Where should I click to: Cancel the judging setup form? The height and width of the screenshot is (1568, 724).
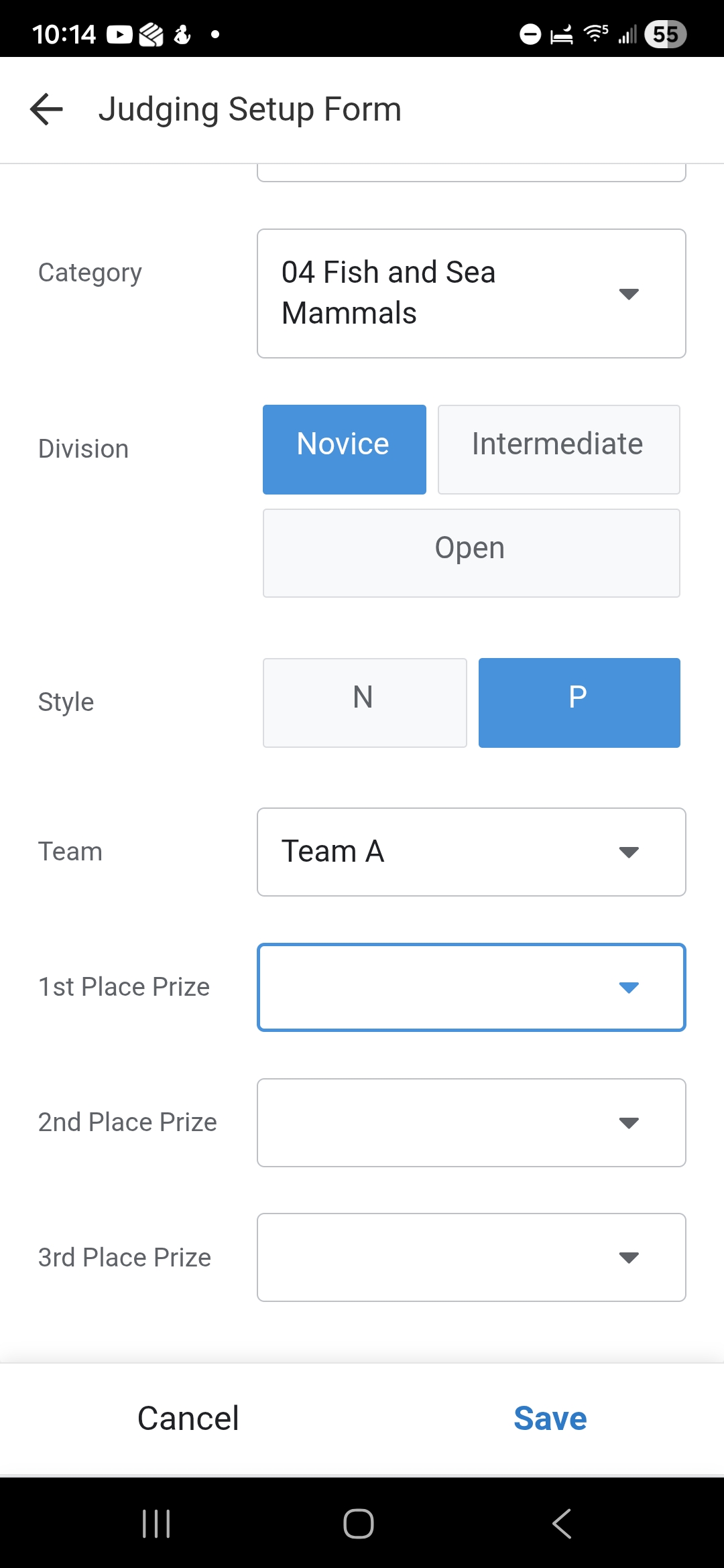tap(188, 1417)
